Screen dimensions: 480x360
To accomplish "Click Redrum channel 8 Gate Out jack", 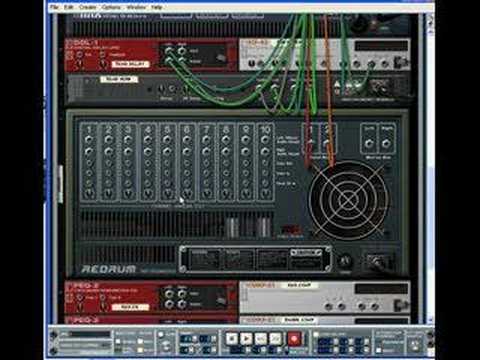I will click(226, 163).
